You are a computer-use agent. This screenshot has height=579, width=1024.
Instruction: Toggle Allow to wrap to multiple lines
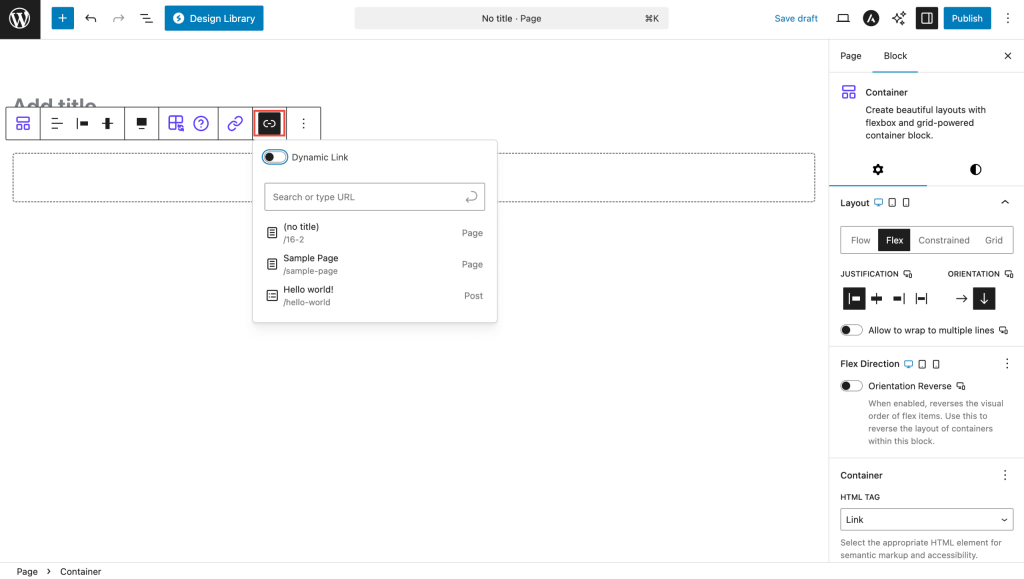click(851, 330)
